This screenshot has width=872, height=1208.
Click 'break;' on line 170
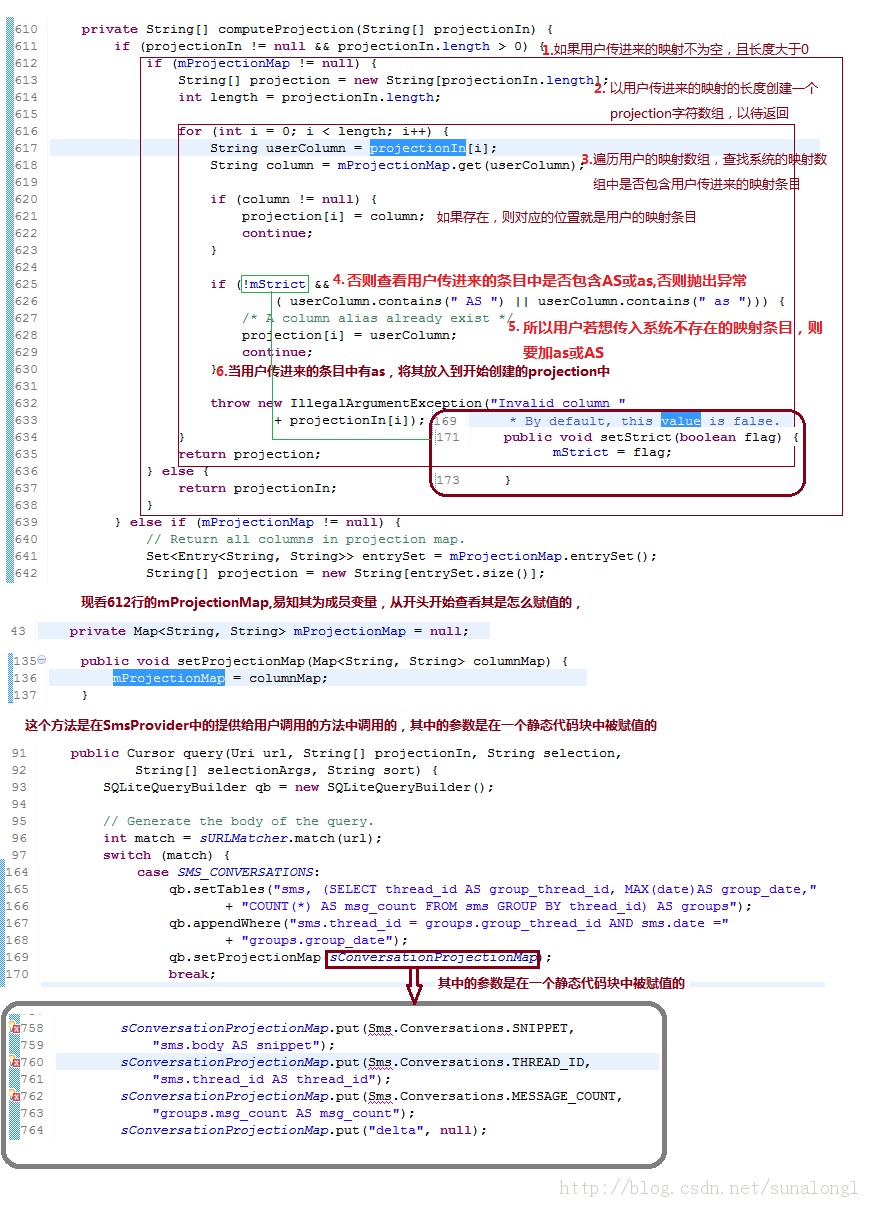[x=192, y=974]
